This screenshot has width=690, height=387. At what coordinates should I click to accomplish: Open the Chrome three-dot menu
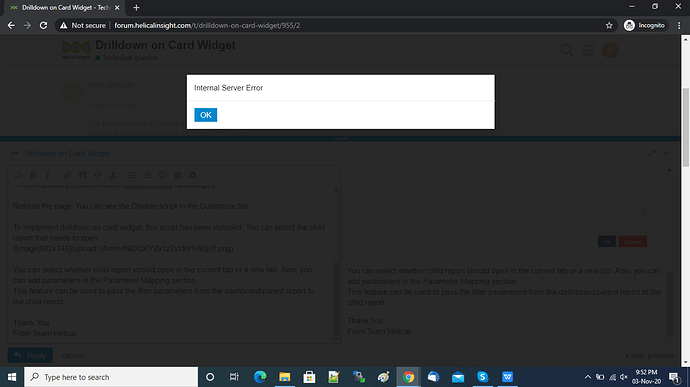coord(679,26)
